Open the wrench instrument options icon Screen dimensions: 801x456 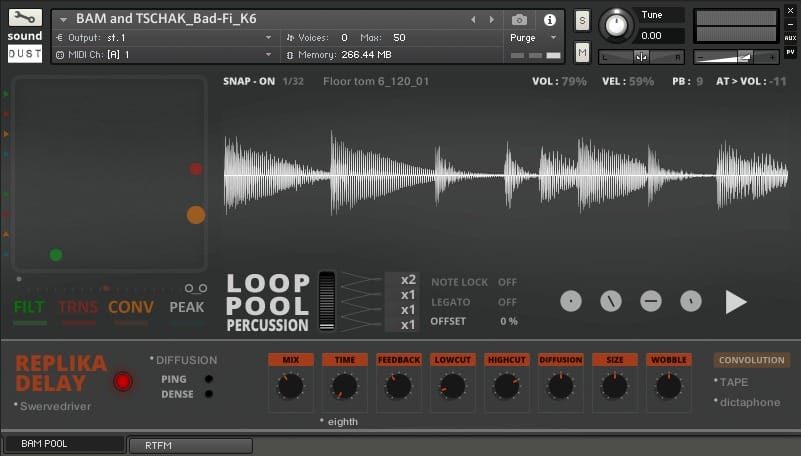[25, 18]
